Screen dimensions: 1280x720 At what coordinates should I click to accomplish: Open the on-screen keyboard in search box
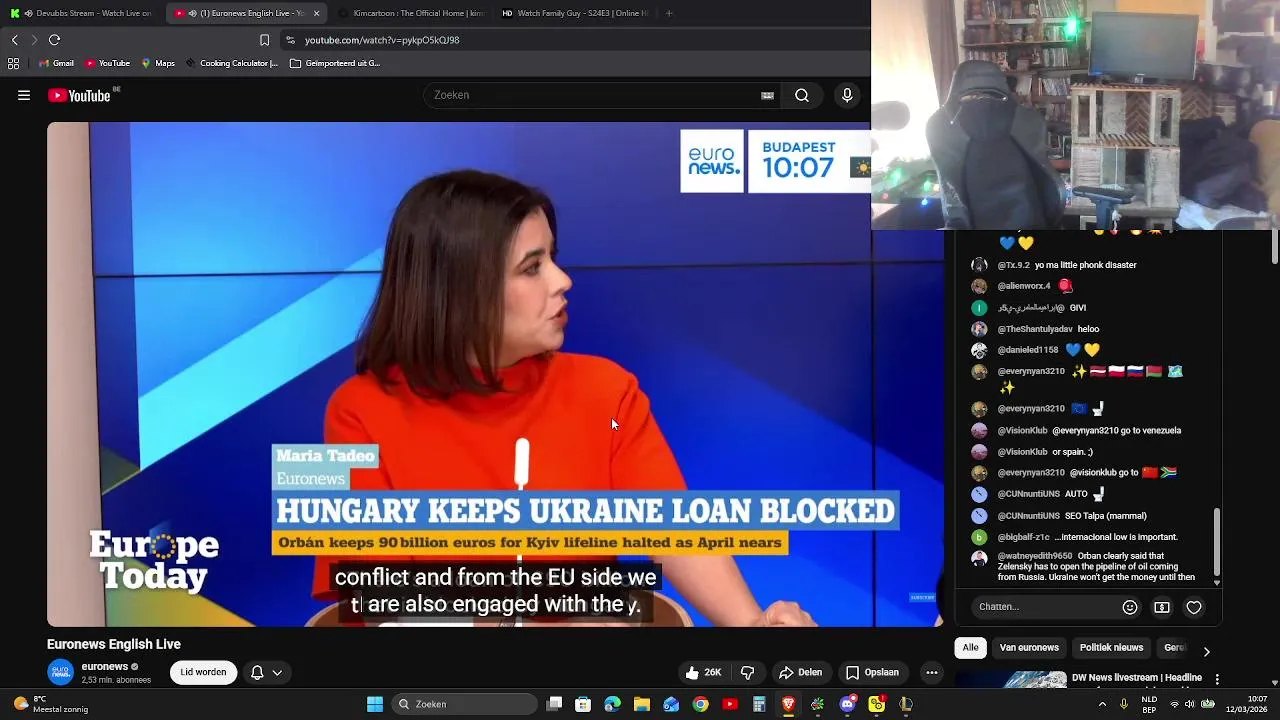767,95
